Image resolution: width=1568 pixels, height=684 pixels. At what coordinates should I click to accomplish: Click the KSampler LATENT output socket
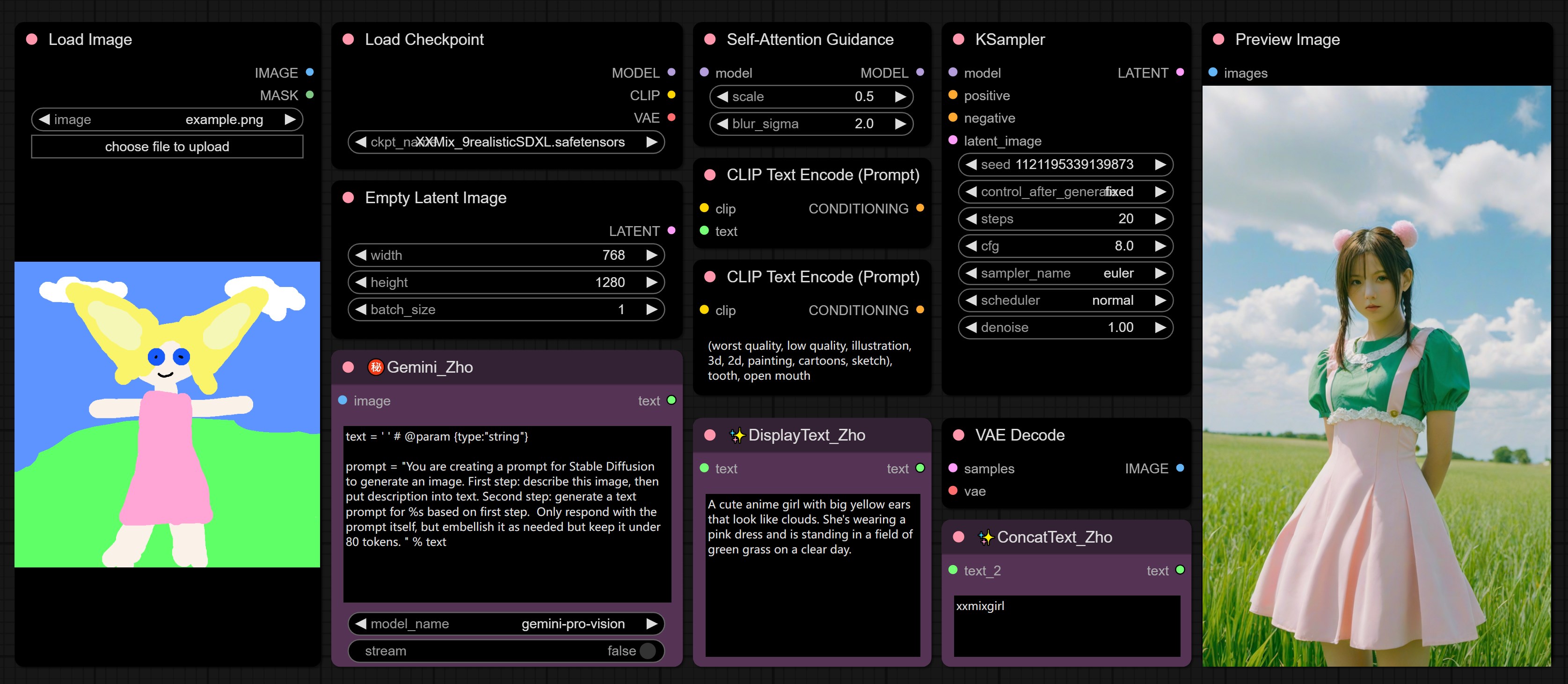tap(1180, 73)
